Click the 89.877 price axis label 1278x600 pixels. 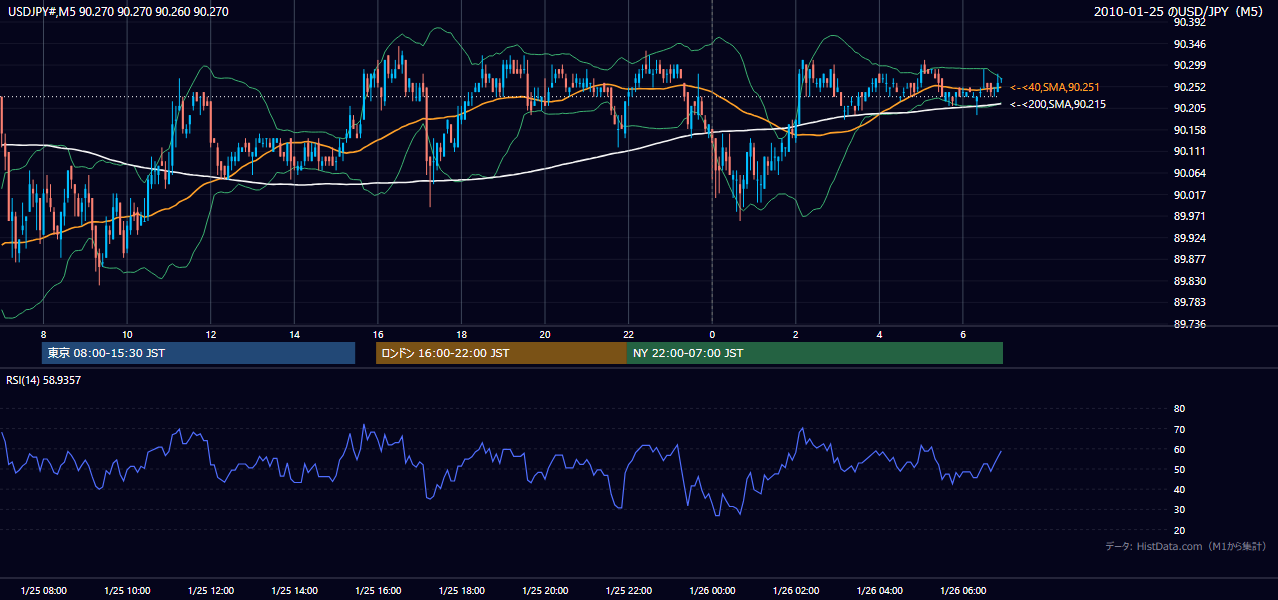point(1188,259)
